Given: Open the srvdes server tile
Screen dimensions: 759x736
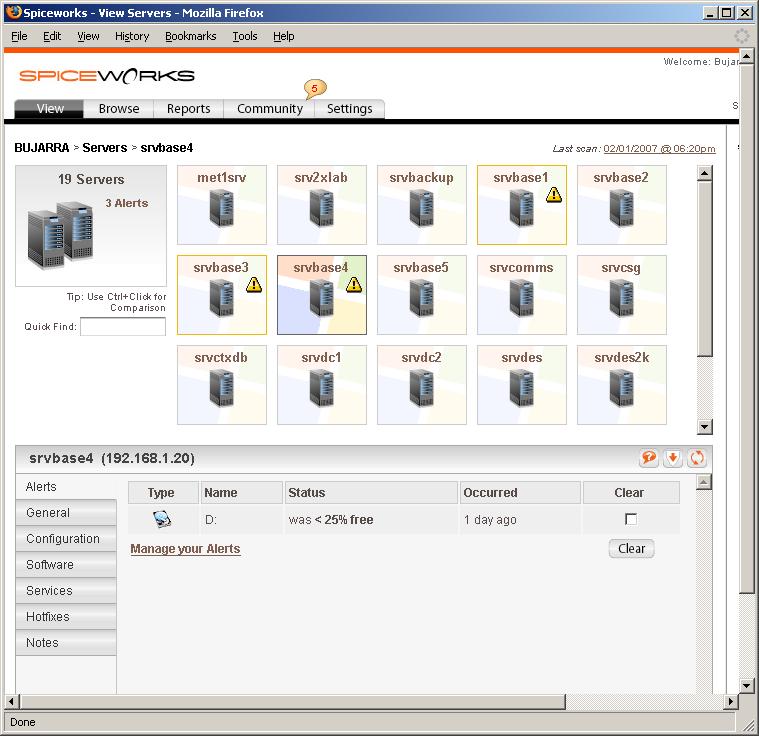Looking at the screenshot, I should (521, 385).
